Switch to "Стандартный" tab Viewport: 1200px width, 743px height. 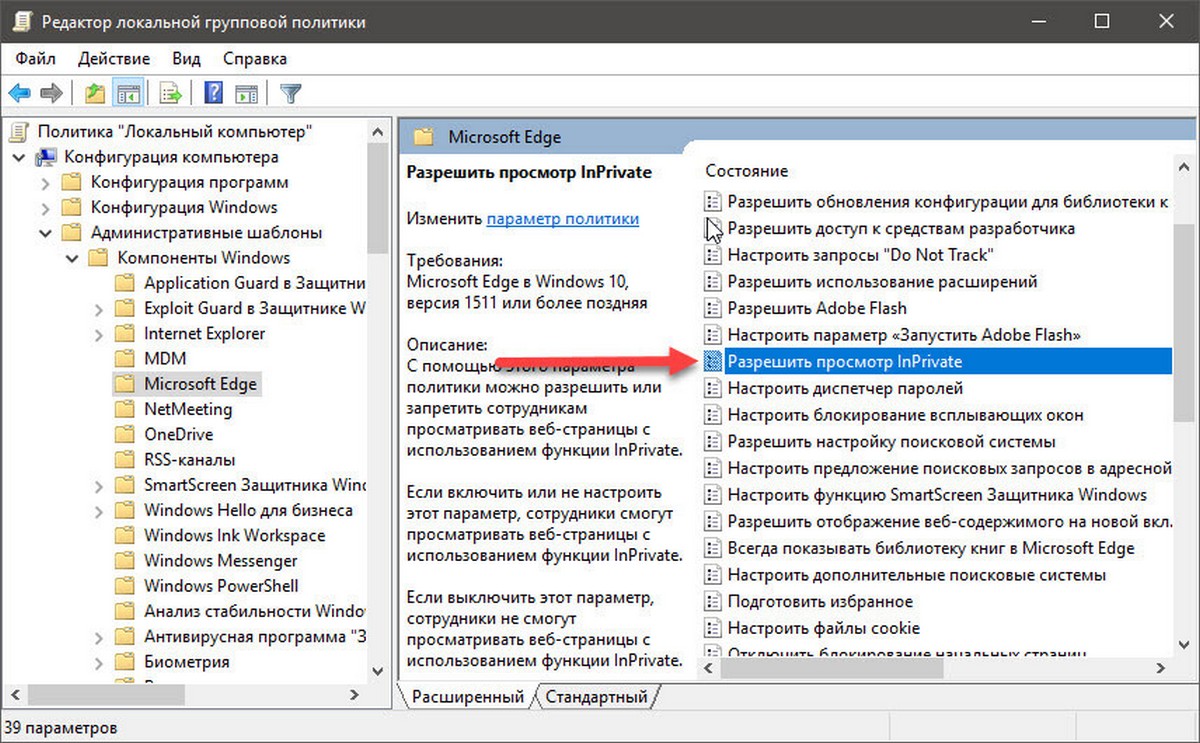point(596,696)
